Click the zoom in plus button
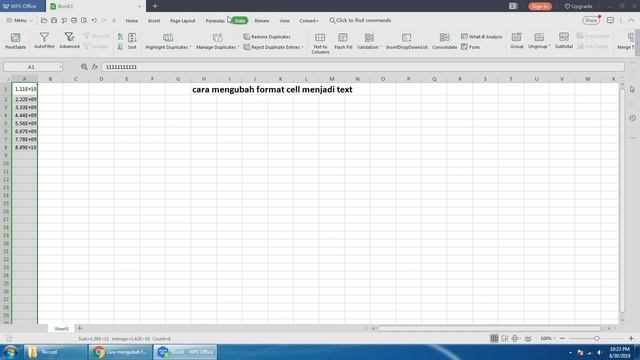The height and width of the screenshot is (360, 640). [631, 338]
